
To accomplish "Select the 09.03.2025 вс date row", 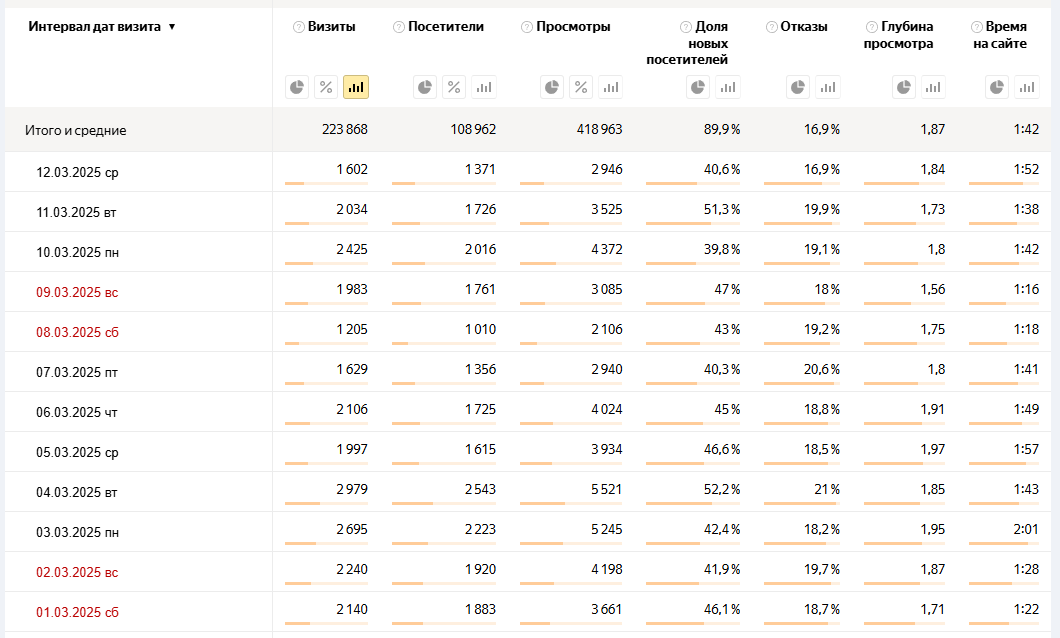I will pos(77,292).
